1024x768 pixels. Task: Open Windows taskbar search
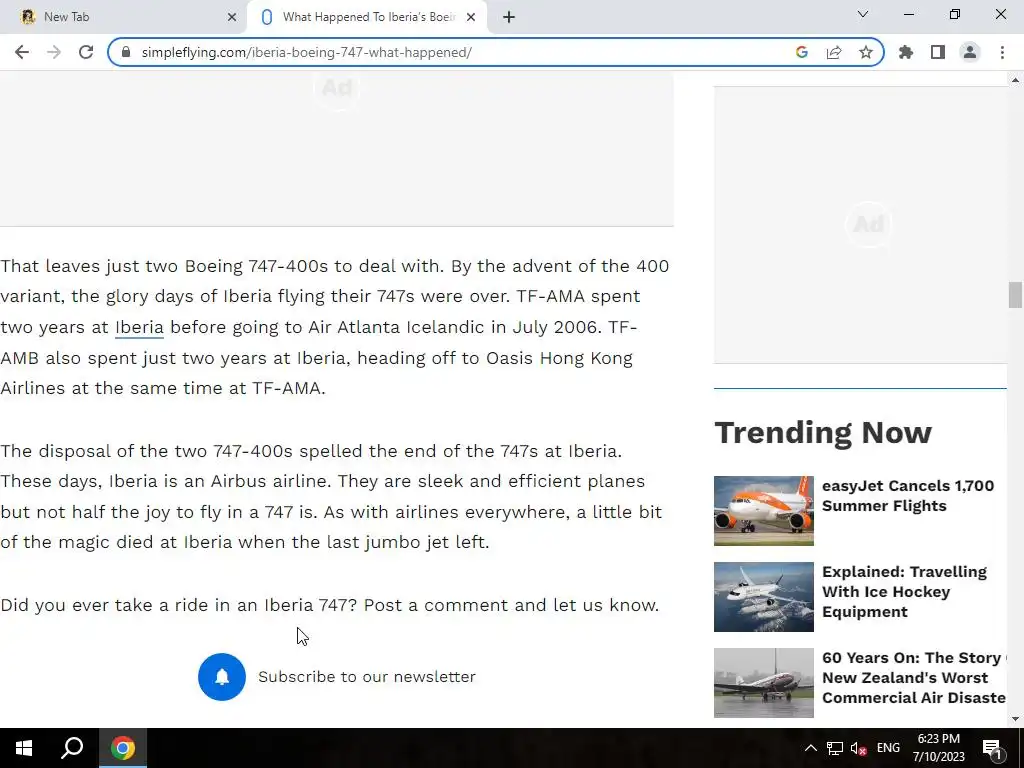tap(72, 748)
